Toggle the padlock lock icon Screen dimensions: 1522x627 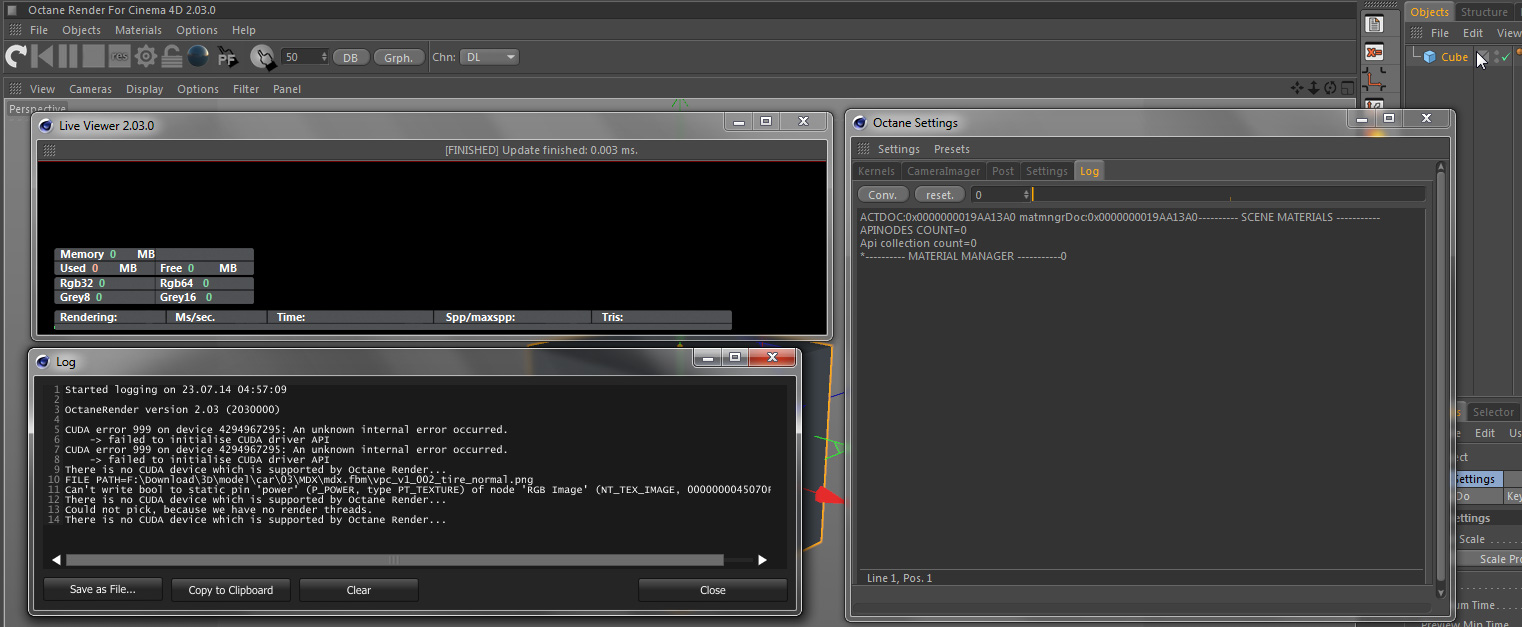pyautogui.click(x=171, y=56)
